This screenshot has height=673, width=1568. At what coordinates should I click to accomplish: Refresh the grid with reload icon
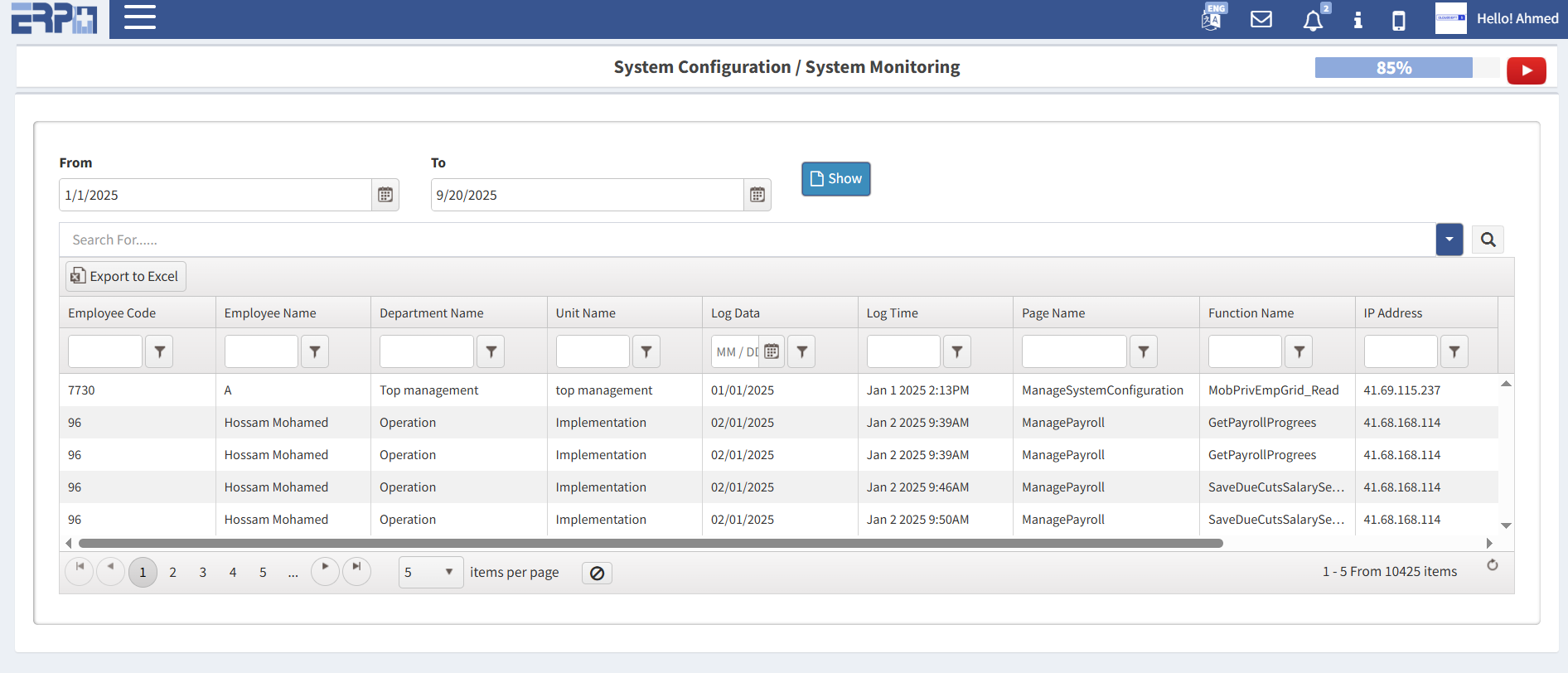point(1492,565)
